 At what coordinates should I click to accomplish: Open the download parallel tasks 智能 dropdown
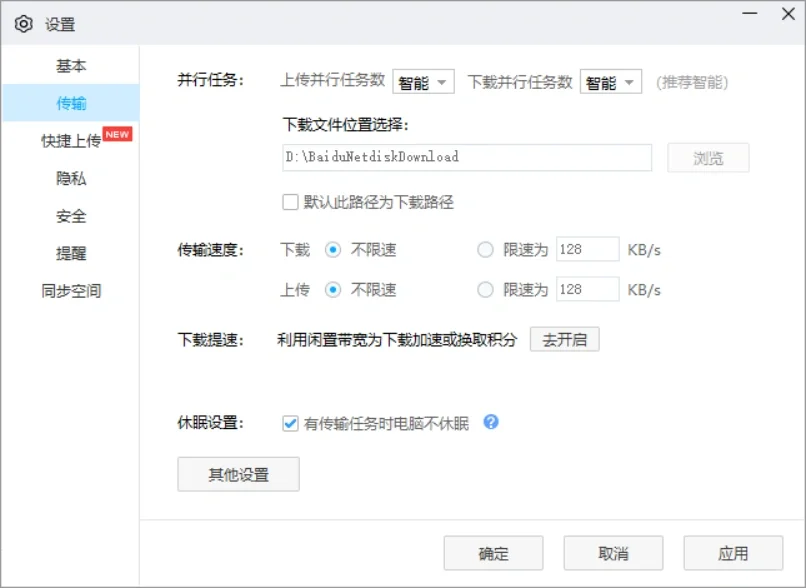[611, 82]
